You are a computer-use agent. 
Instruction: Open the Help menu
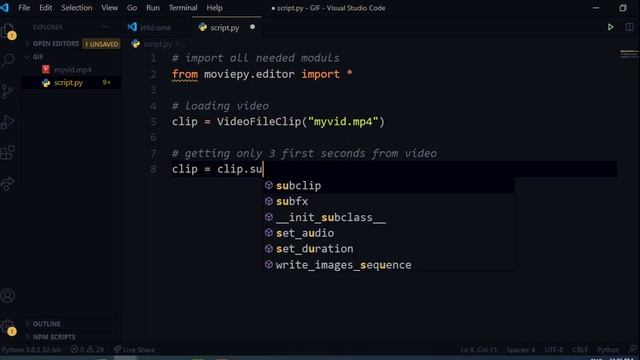(214, 7)
